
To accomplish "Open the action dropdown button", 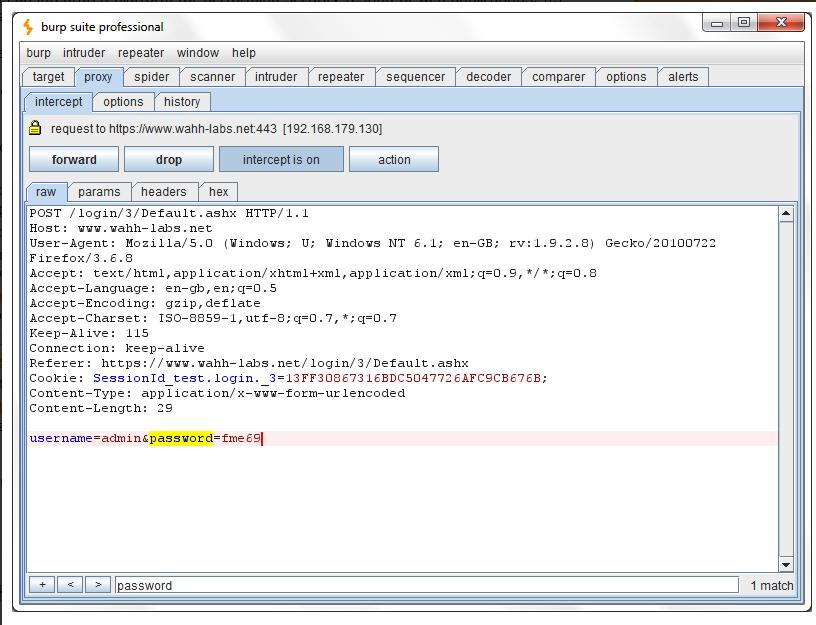I will point(394,159).
